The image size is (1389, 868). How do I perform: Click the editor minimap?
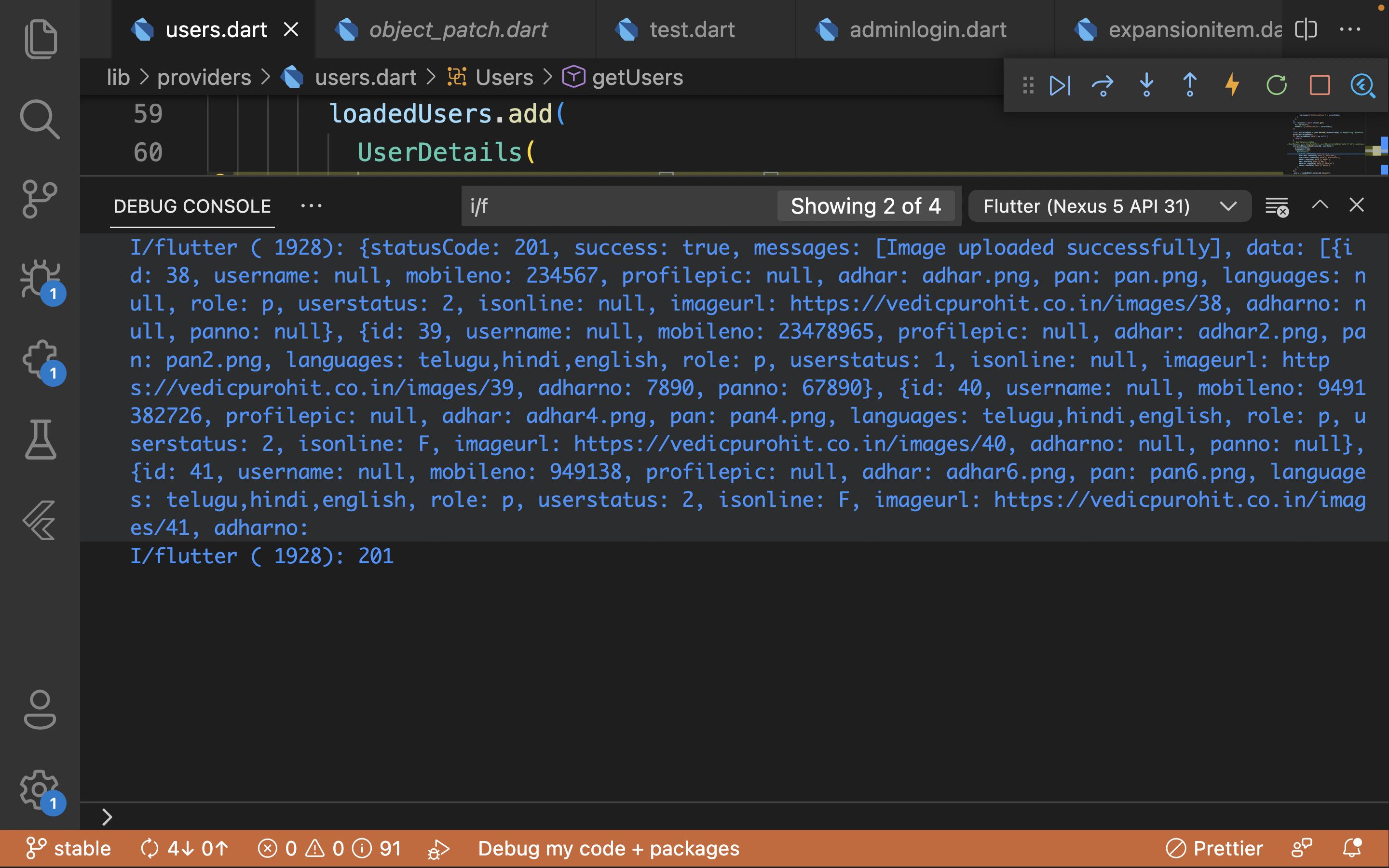pyautogui.click(x=1326, y=144)
